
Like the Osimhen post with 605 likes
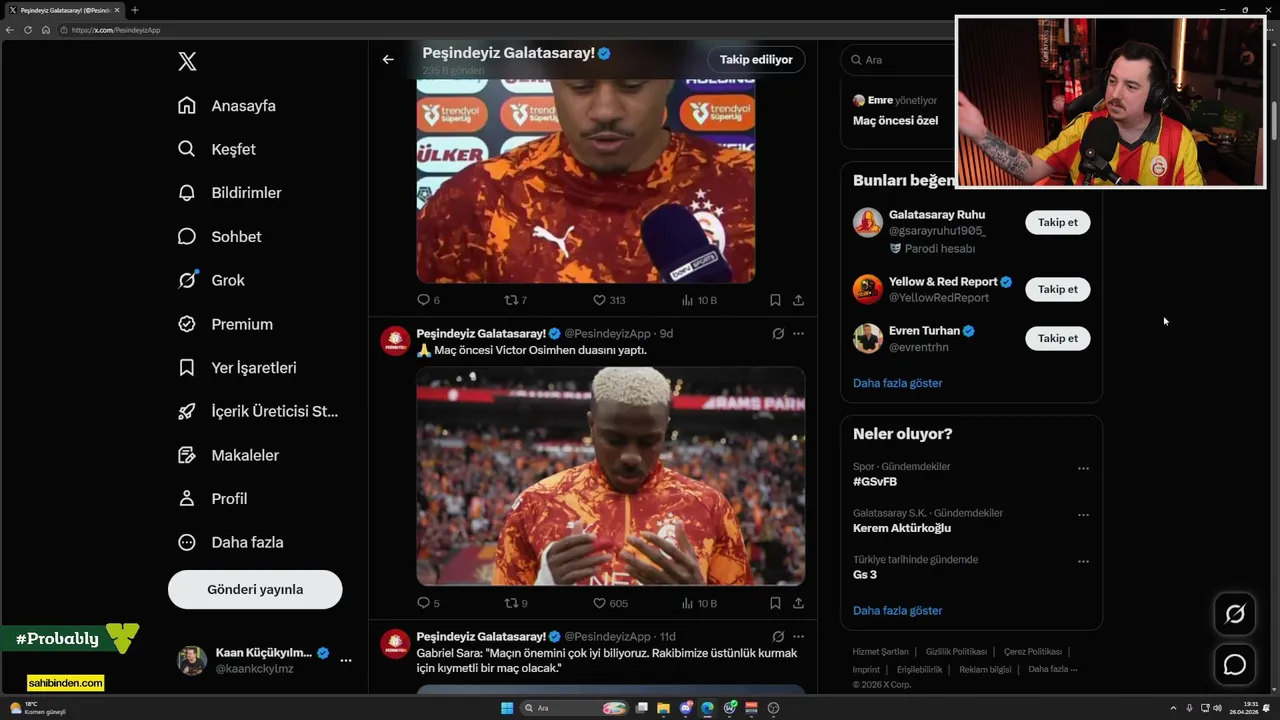610,603
